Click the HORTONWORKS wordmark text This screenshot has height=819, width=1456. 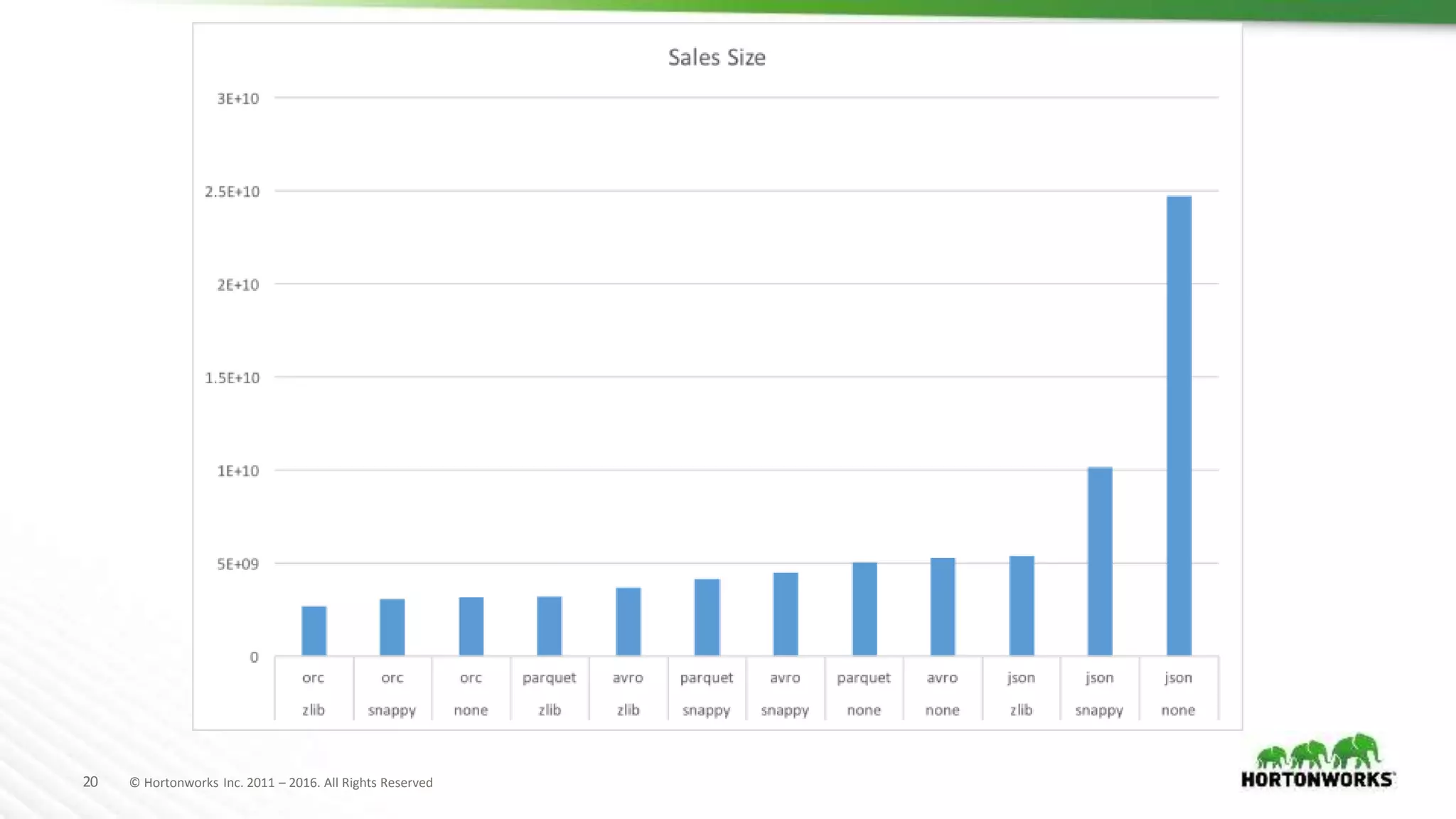pyautogui.click(x=1317, y=780)
